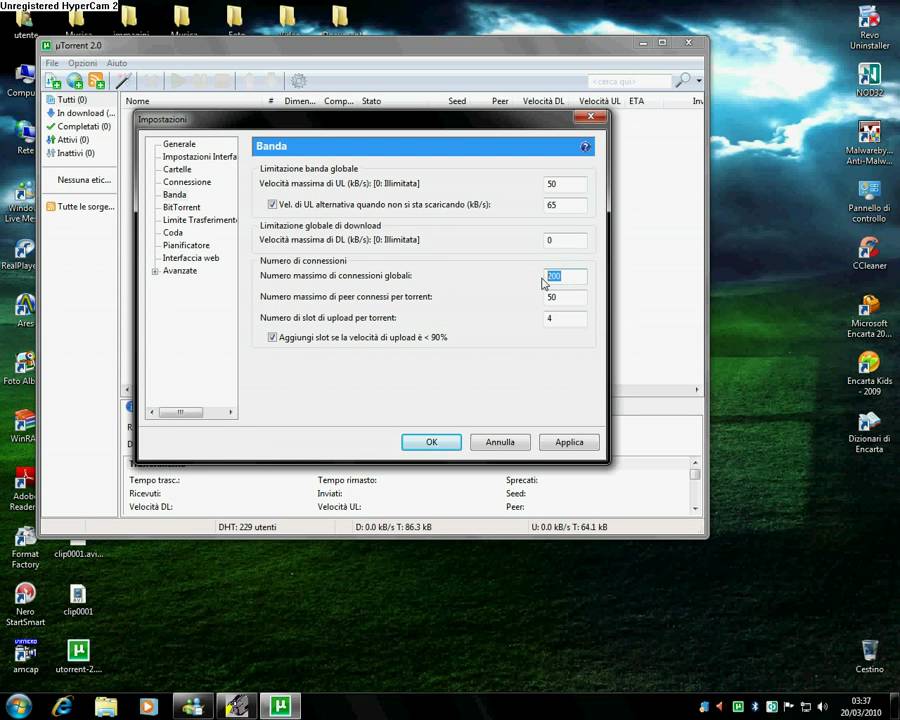Select Pianificatore in settings tree
This screenshot has height=720, width=900.
(x=186, y=245)
